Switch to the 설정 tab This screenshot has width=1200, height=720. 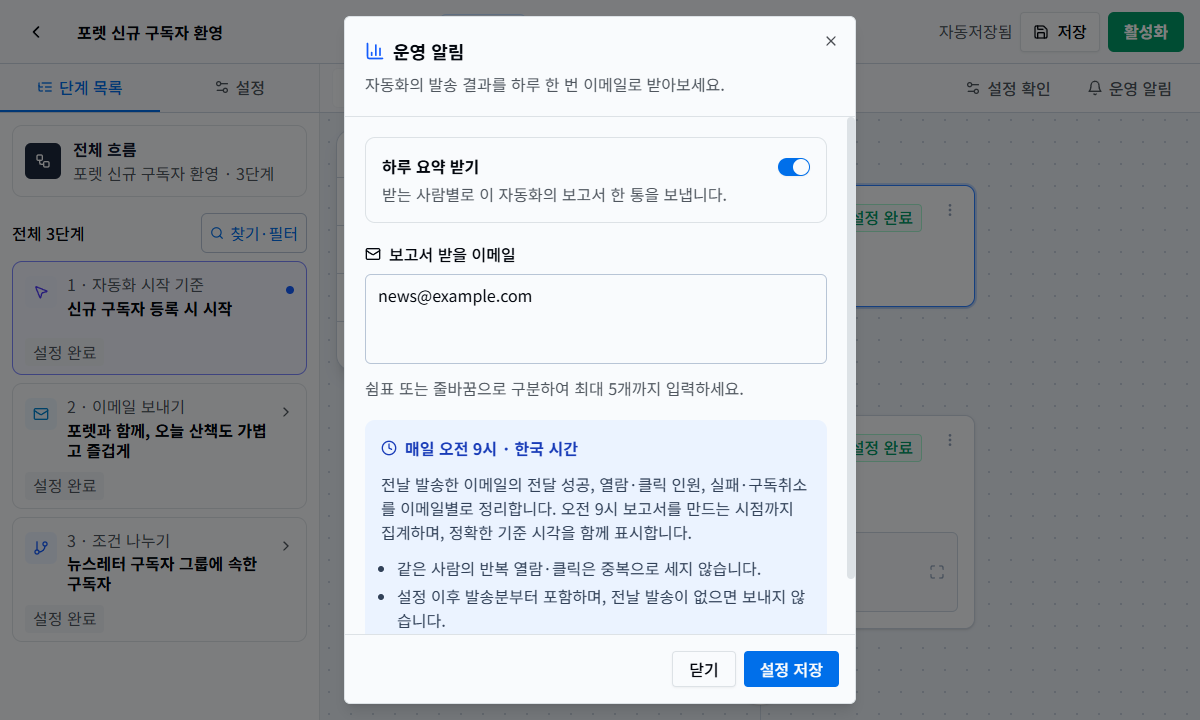pos(240,88)
